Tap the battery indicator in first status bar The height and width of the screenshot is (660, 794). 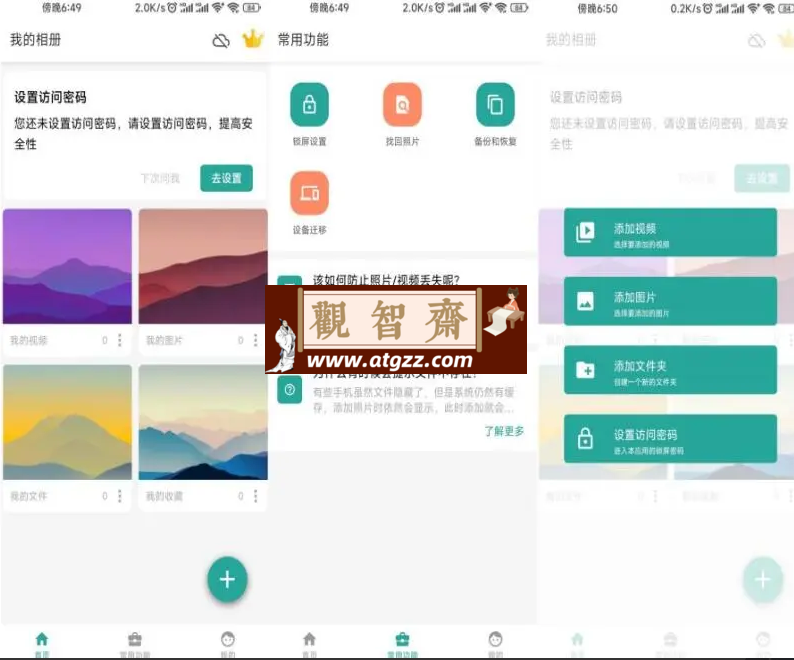pyautogui.click(x=252, y=8)
